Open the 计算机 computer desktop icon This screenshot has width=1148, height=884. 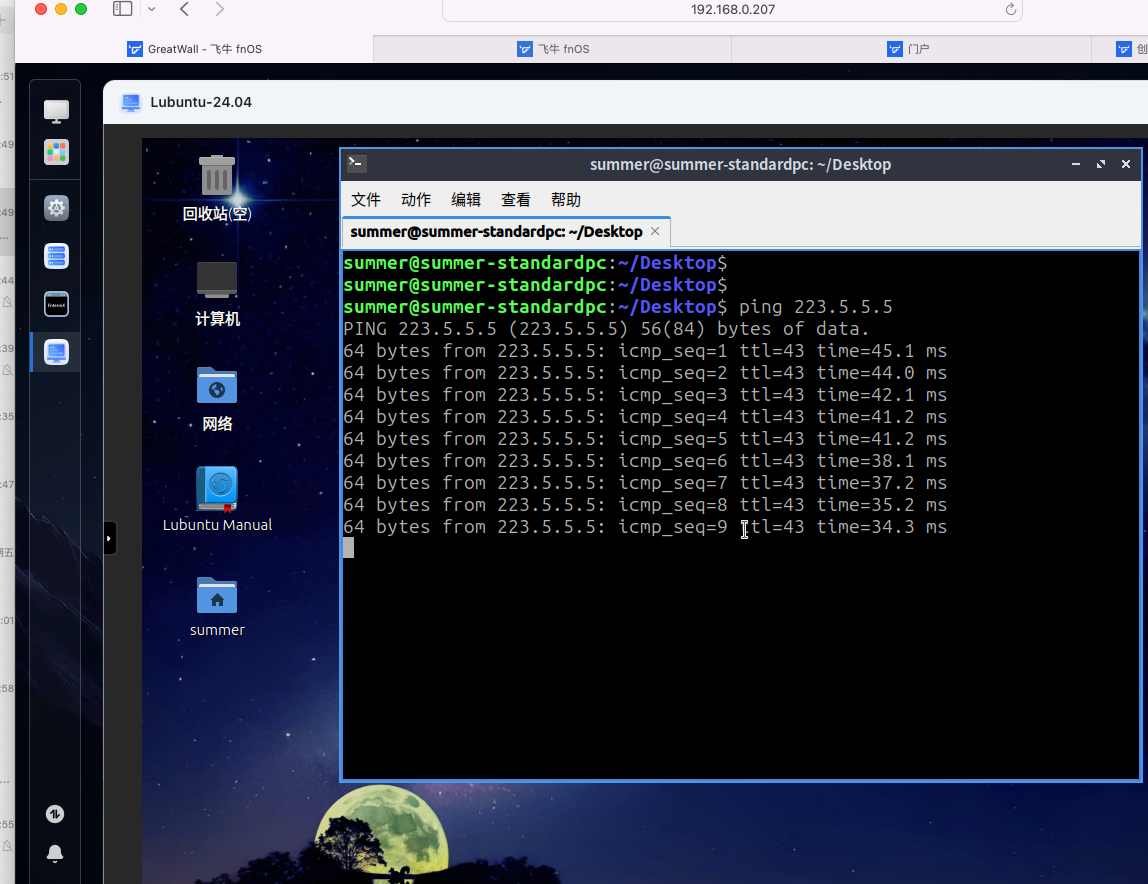click(x=217, y=281)
